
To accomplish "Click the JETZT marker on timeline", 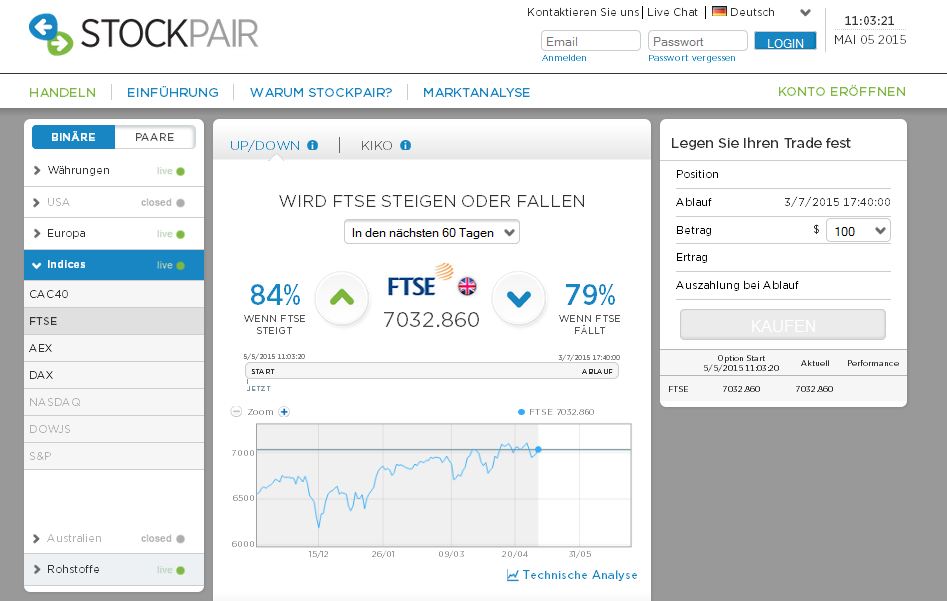I will coord(258,388).
